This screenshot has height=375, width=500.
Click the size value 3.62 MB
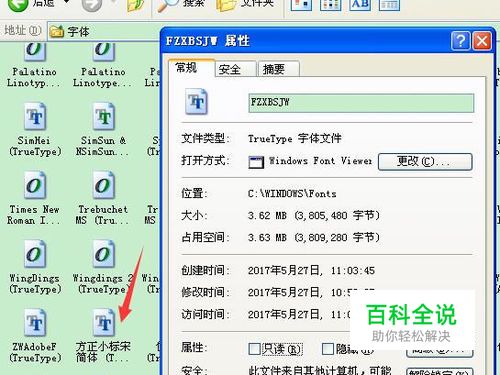tap(314, 216)
